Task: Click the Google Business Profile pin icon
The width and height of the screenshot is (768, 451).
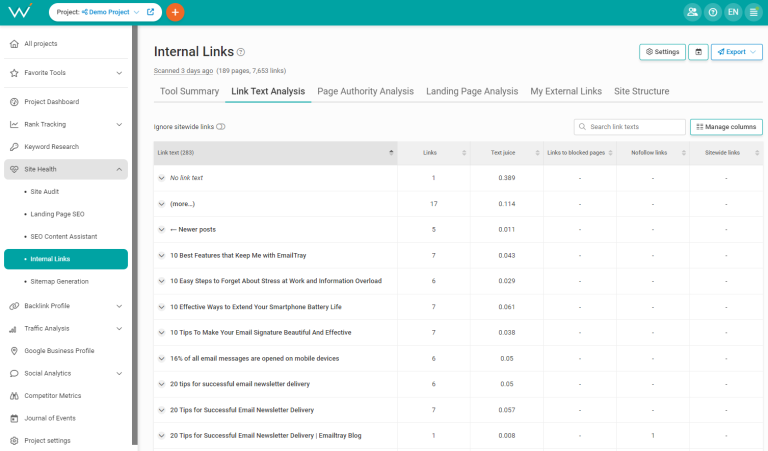Action: pyautogui.click(x=14, y=351)
